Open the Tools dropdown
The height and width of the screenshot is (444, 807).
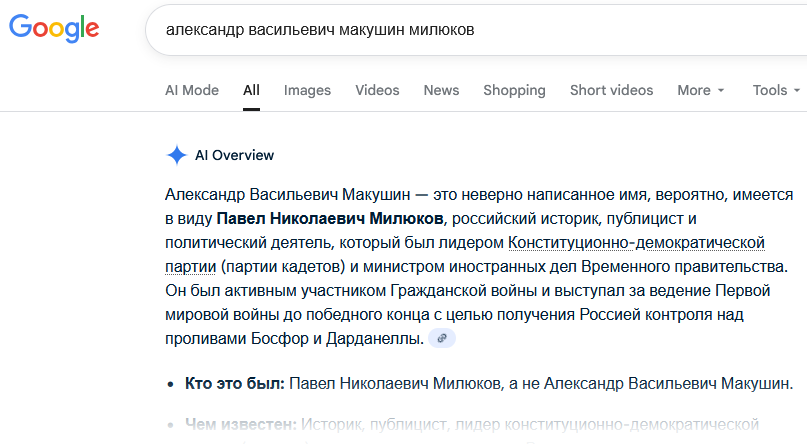click(776, 90)
